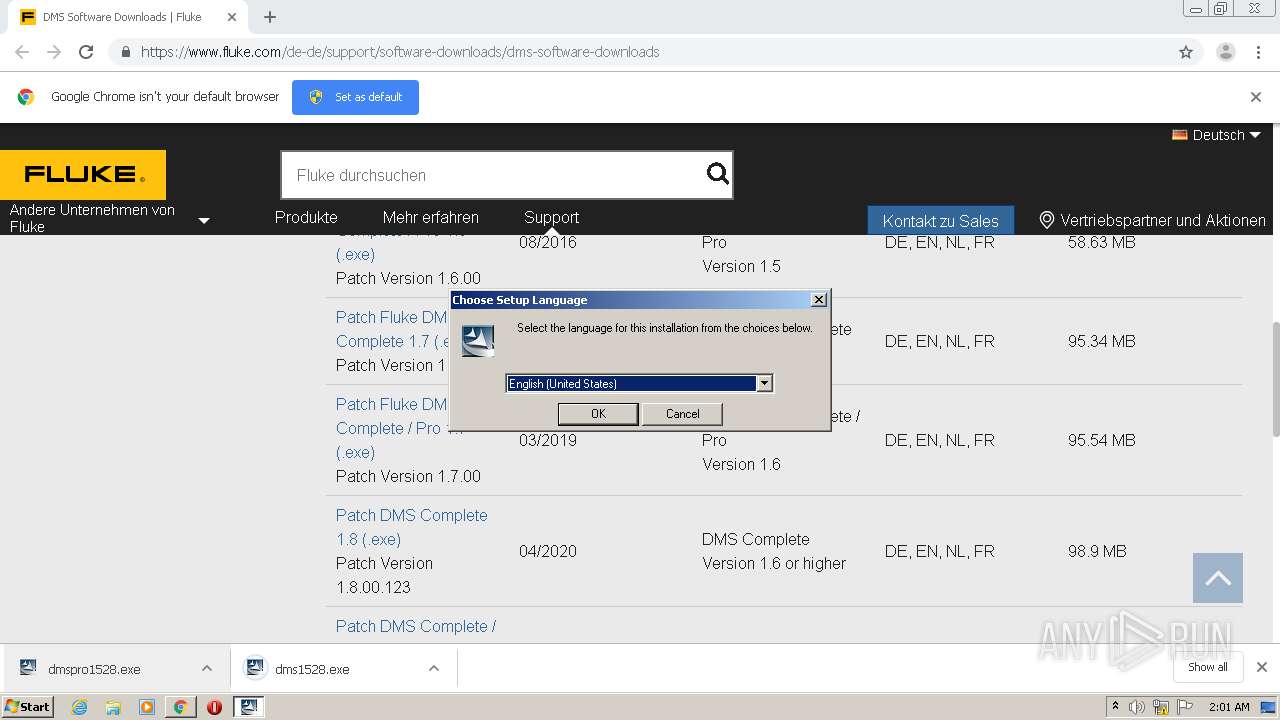Click the volume tray icon

[x=1137, y=707]
